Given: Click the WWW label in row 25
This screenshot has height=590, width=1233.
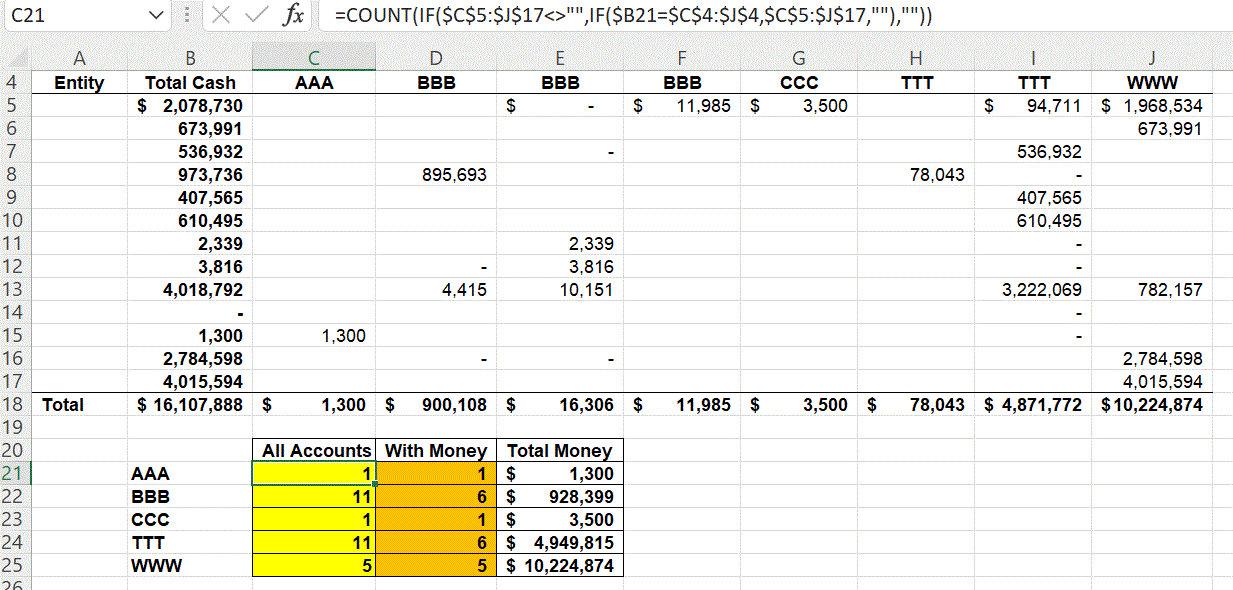Looking at the screenshot, I should pos(150,566).
